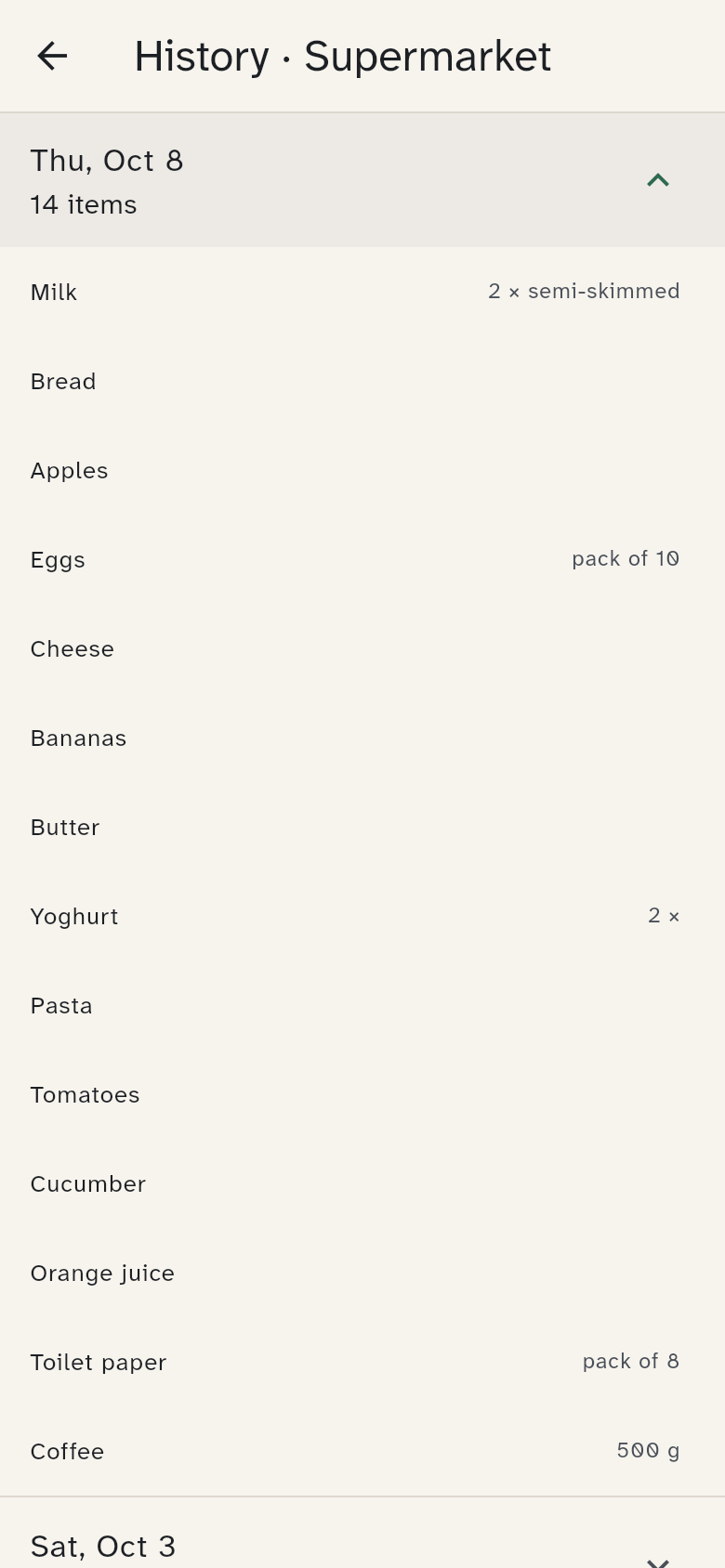Image resolution: width=725 pixels, height=1568 pixels.
Task: Open the Apples item
Action: [362, 470]
